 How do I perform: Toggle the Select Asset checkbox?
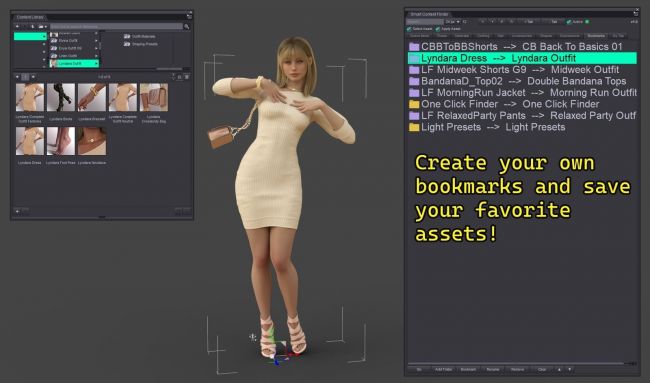[x=409, y=29]
